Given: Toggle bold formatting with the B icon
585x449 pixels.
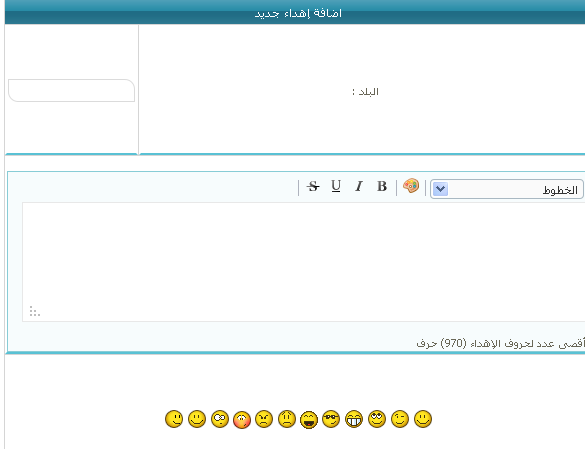Looking at the screenshot, I should 382,186.
